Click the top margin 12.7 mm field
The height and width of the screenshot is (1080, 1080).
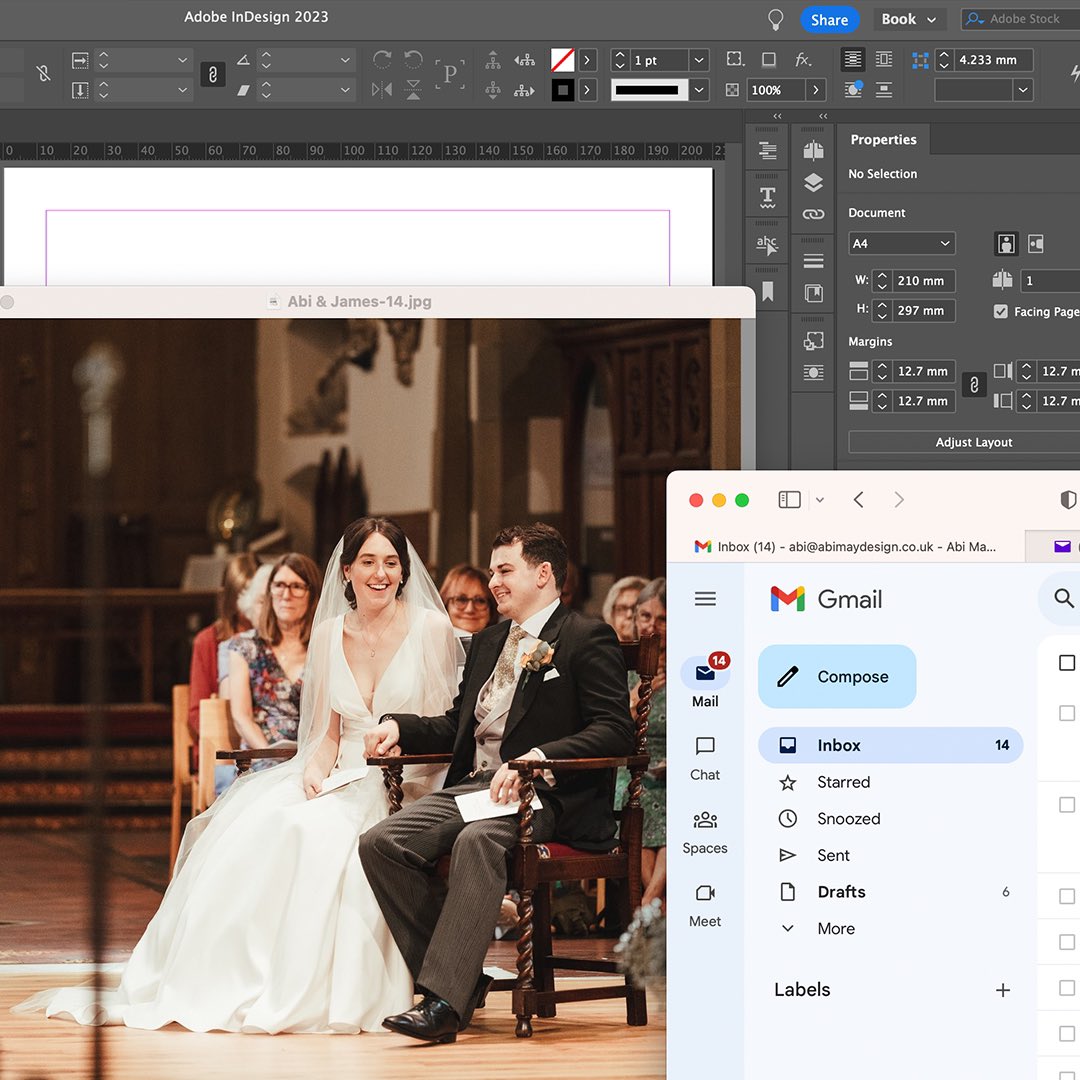coord(923,371)
